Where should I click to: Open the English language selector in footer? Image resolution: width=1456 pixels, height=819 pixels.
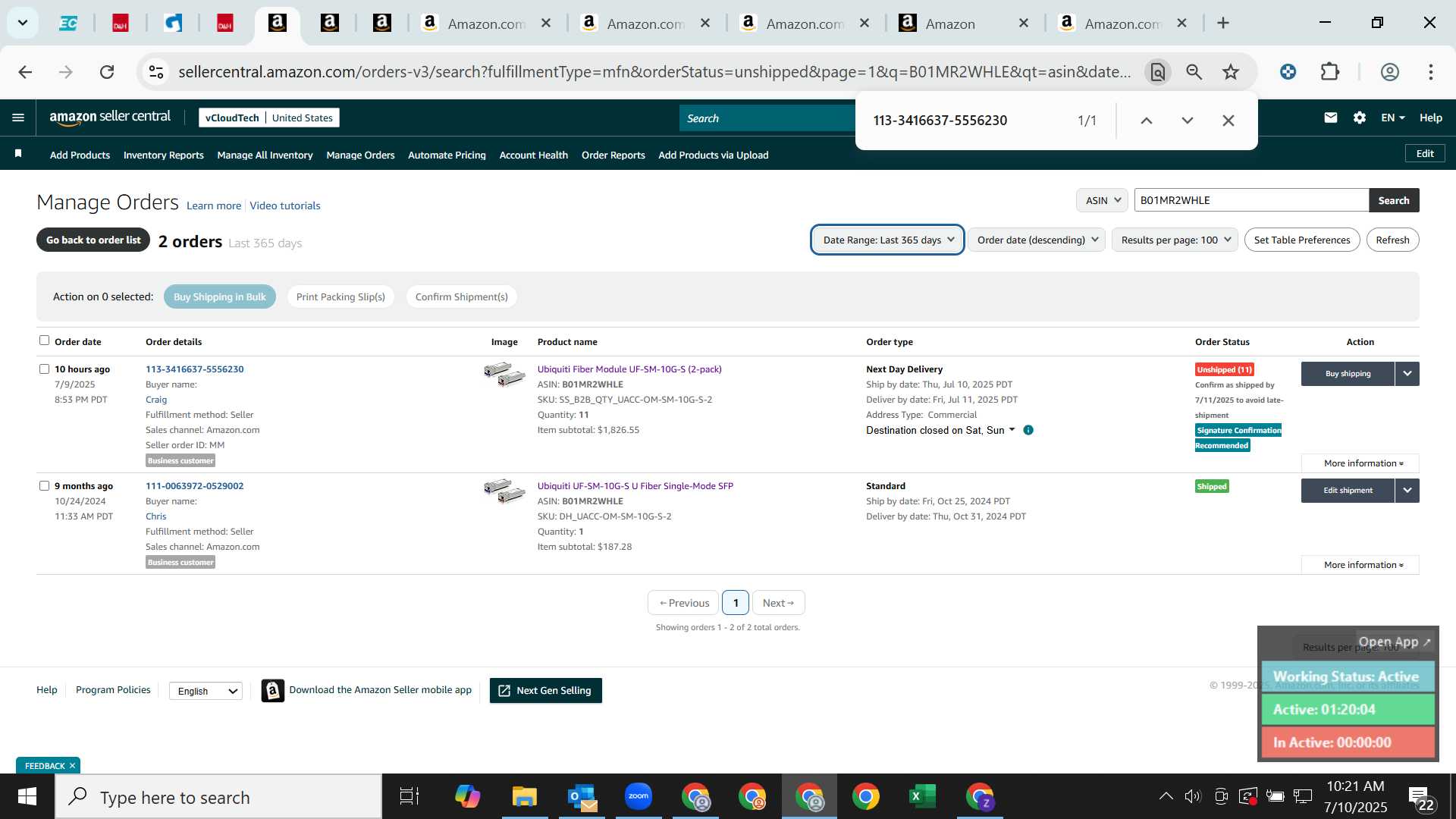point(206,691)
